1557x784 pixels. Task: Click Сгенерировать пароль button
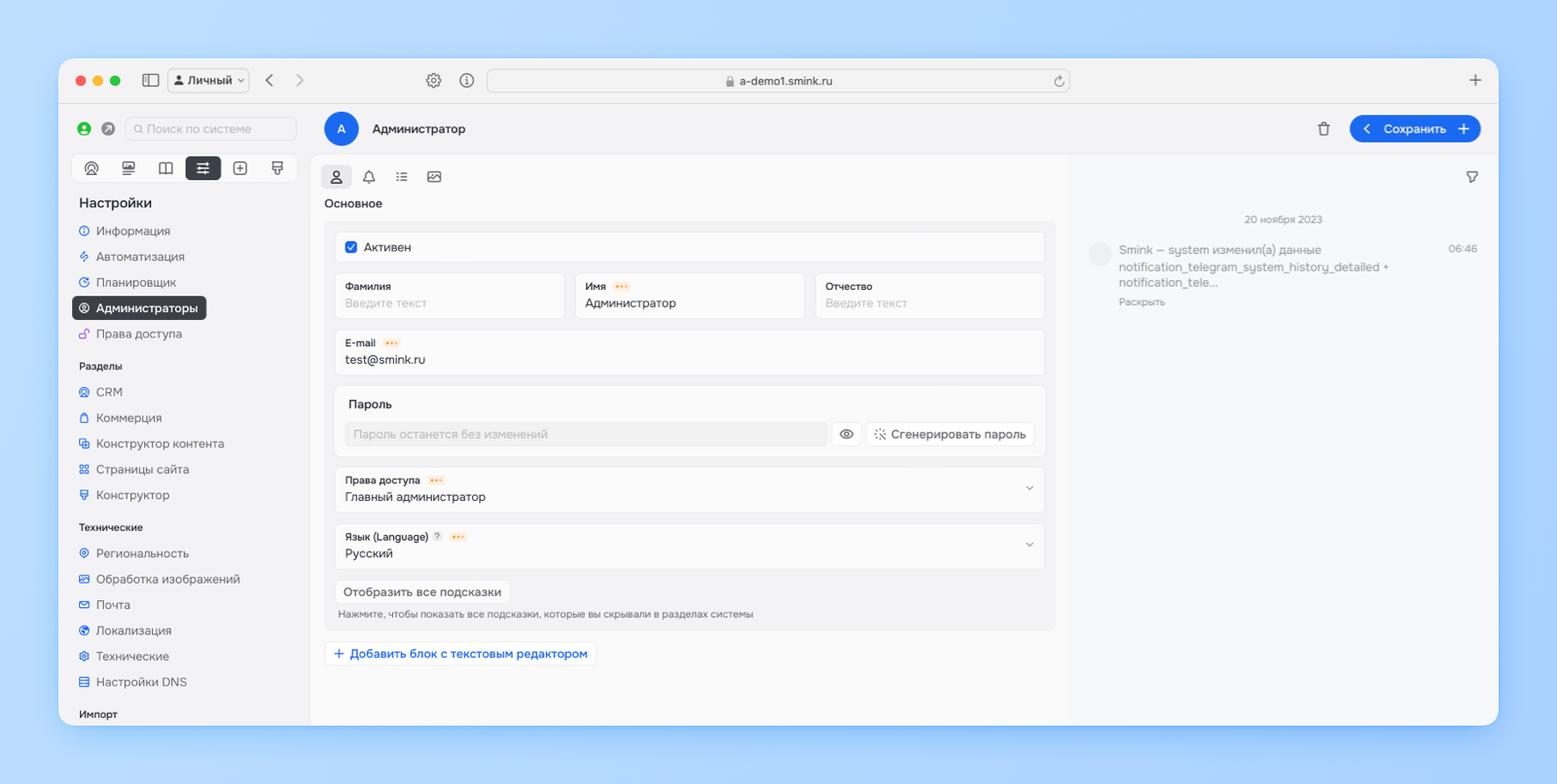[950, 434]
